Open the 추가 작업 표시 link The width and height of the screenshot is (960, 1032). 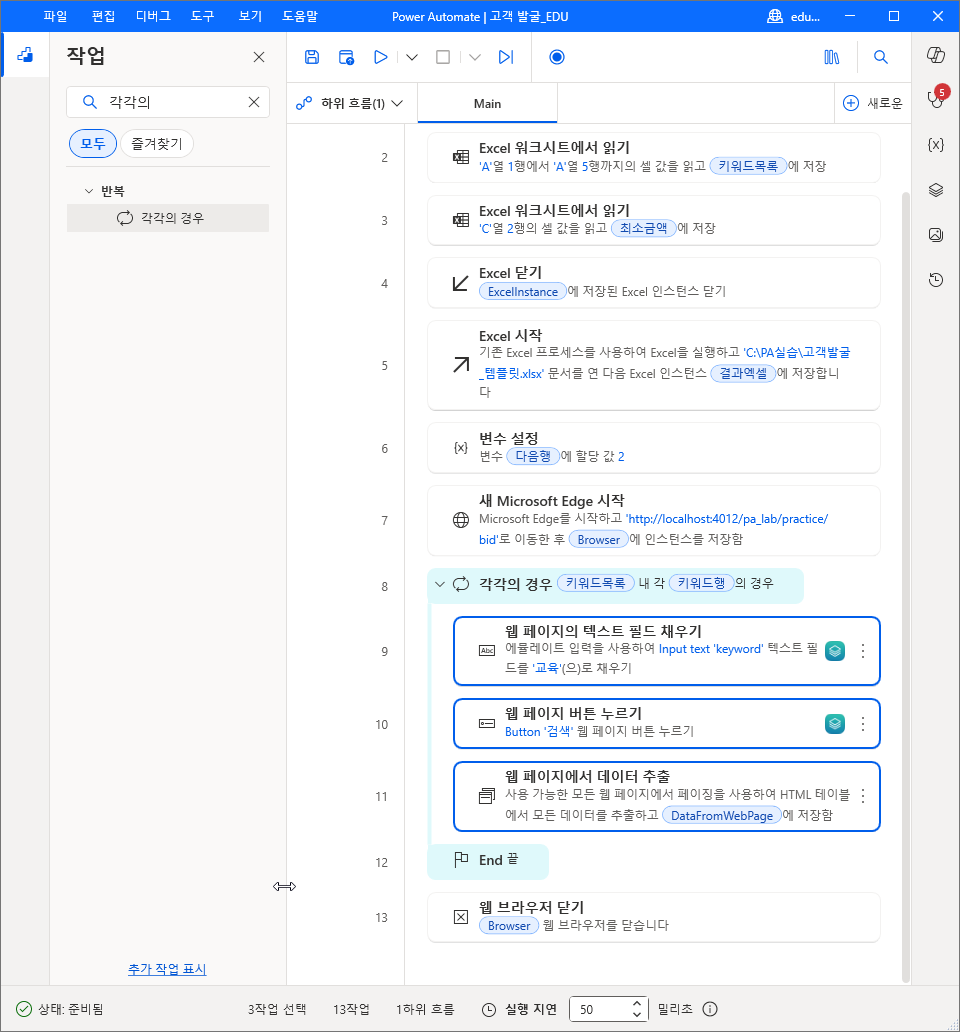coord(167,969)
